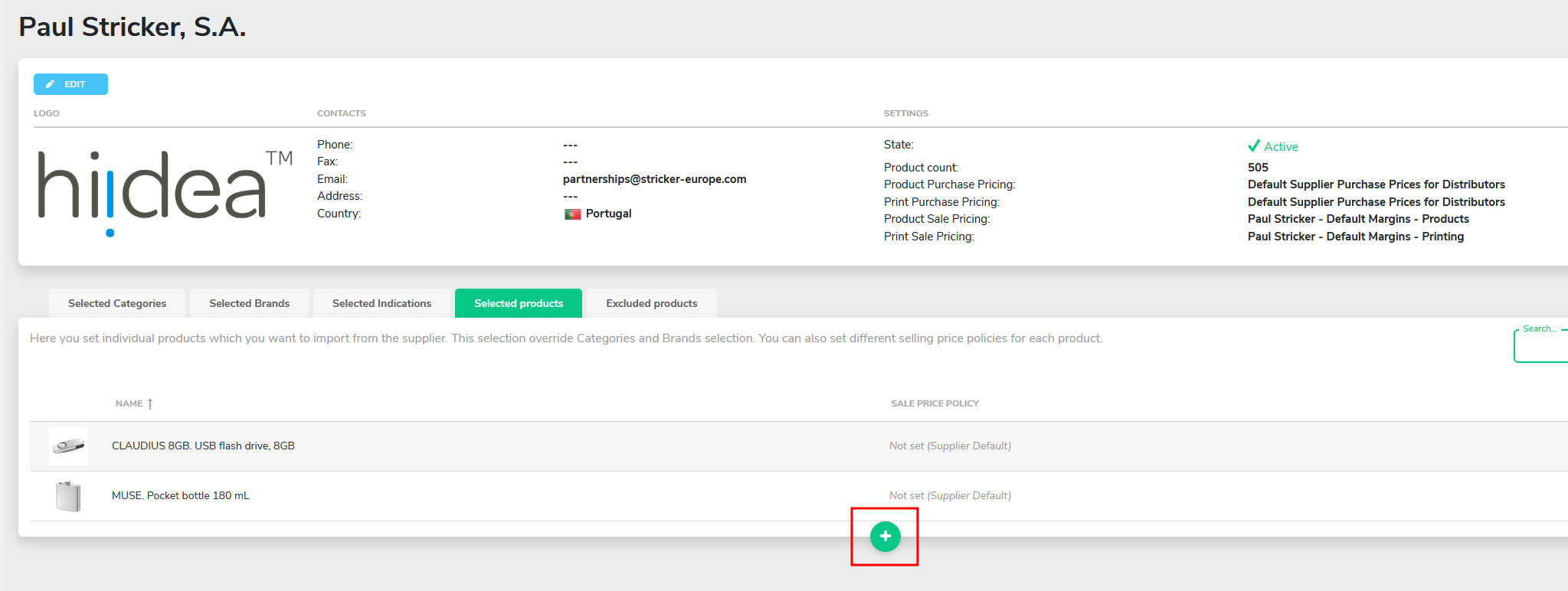Open the Selected Categories tab
Image resolution: width=1568 pixels, height=591 pixels.
pyautogui.click(x=117, y=303)
